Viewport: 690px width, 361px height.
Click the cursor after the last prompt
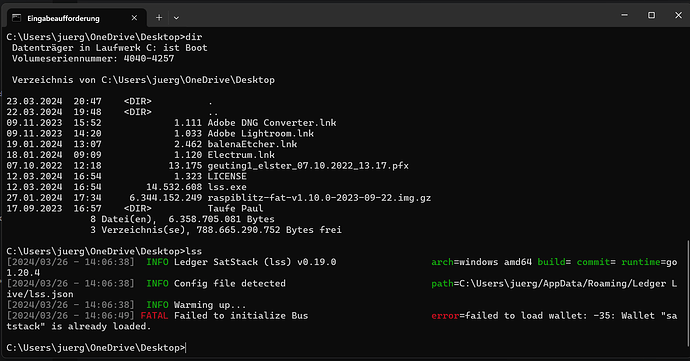click(x=186, y=348)
